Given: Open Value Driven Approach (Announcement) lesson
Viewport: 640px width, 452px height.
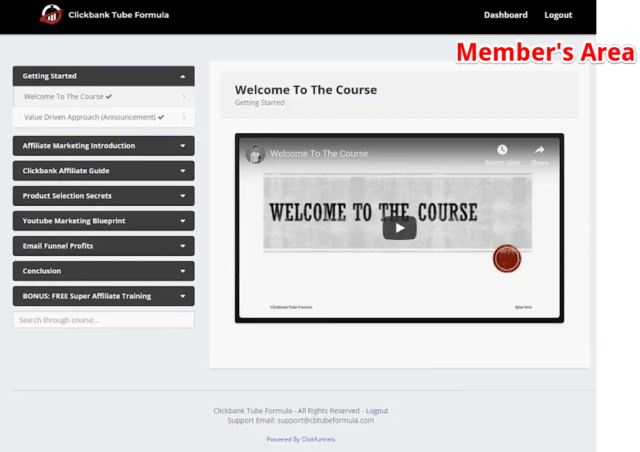Looking at the screenshot, I should [104, 117].
